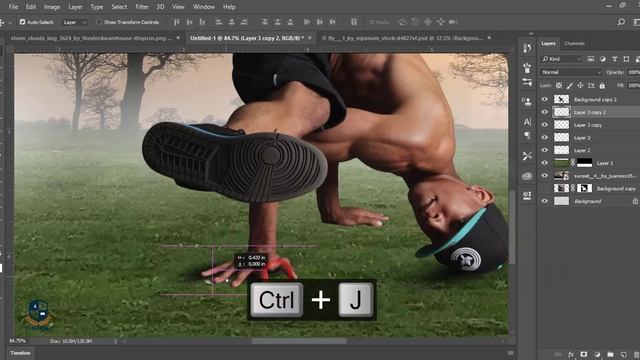Click the Align right edges icon

coord(244,22)
